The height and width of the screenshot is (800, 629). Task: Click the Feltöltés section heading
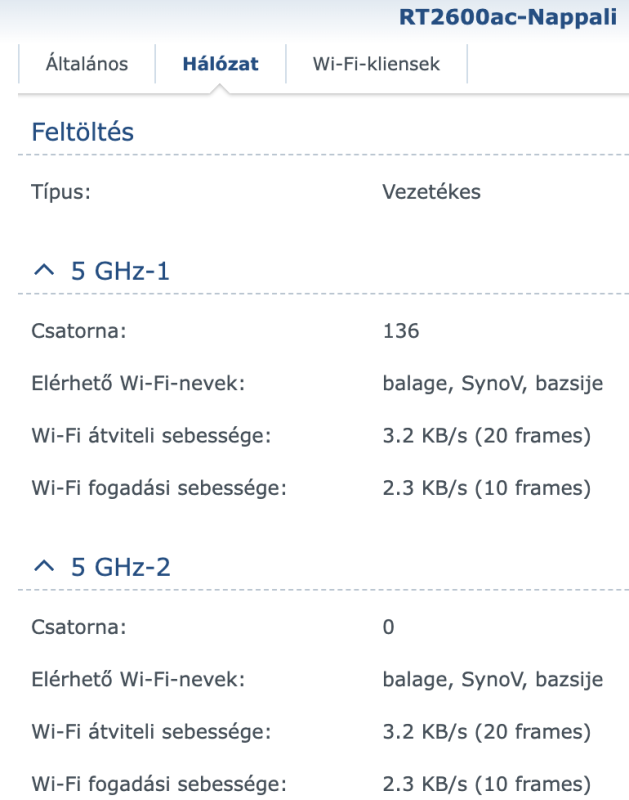(82, 132)
